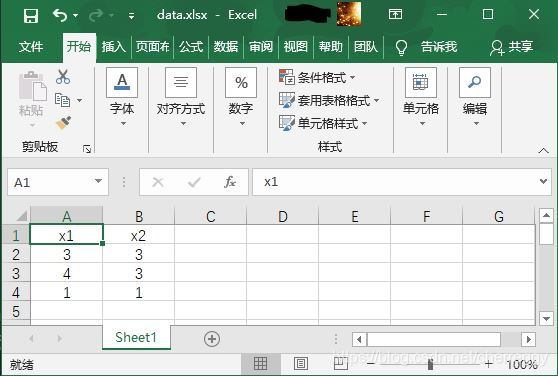Select cell A3 containing 4
The width and height of the screenshot is (558, 376).
click(x=67, y=273)
